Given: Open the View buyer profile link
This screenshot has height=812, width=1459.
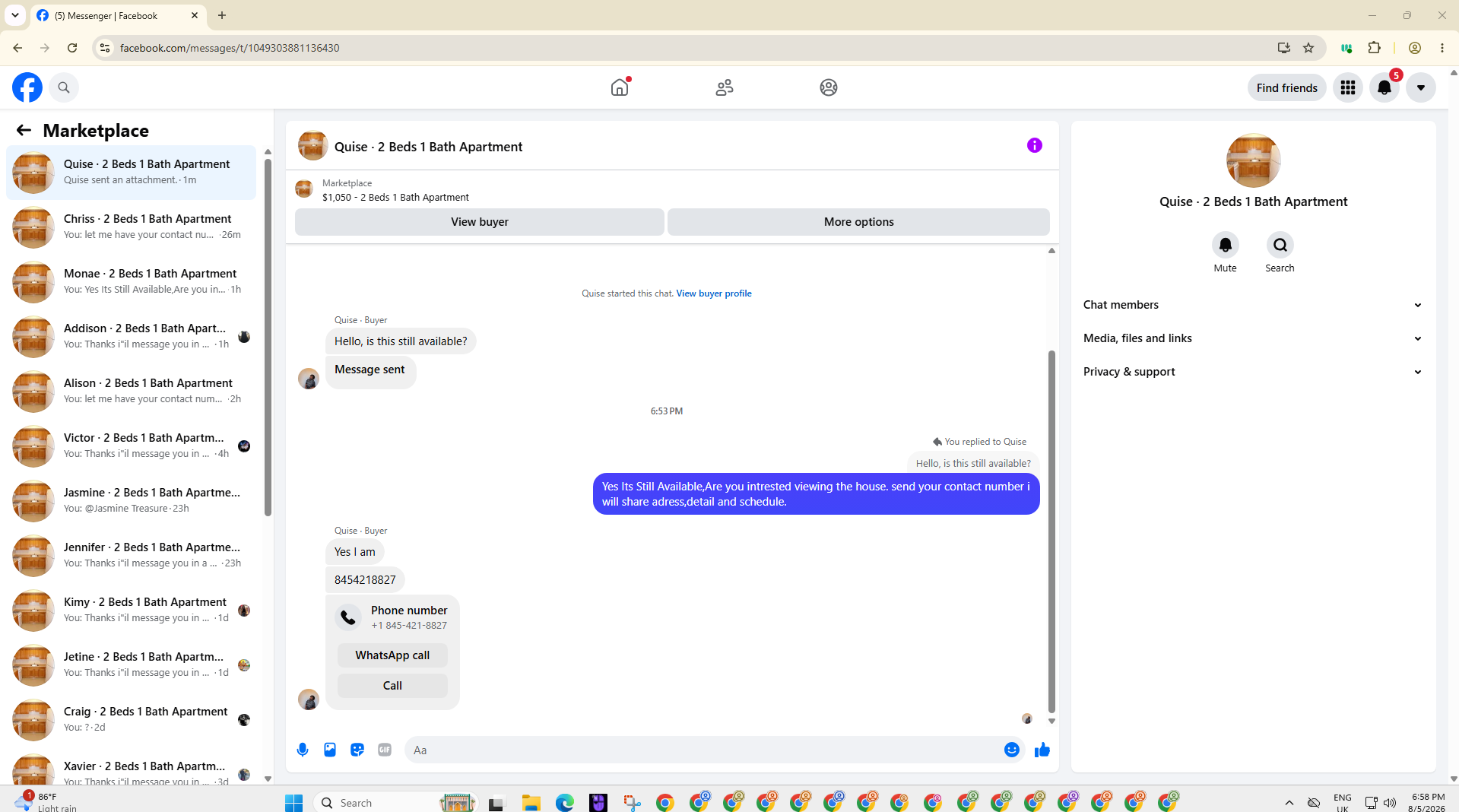Looking at the screenshot, I should pos(714,293).
